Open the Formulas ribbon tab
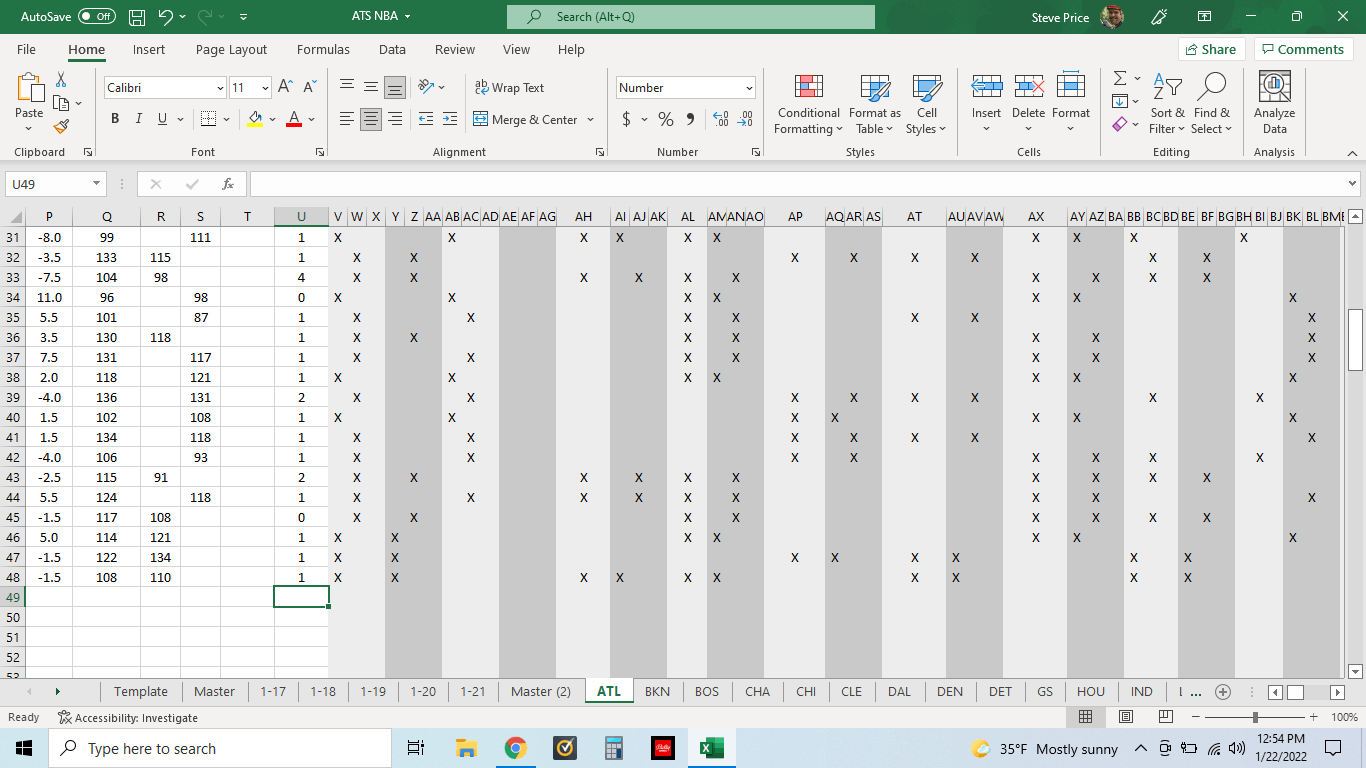Screen dimensions: 1366x768 tap(323, 49)
